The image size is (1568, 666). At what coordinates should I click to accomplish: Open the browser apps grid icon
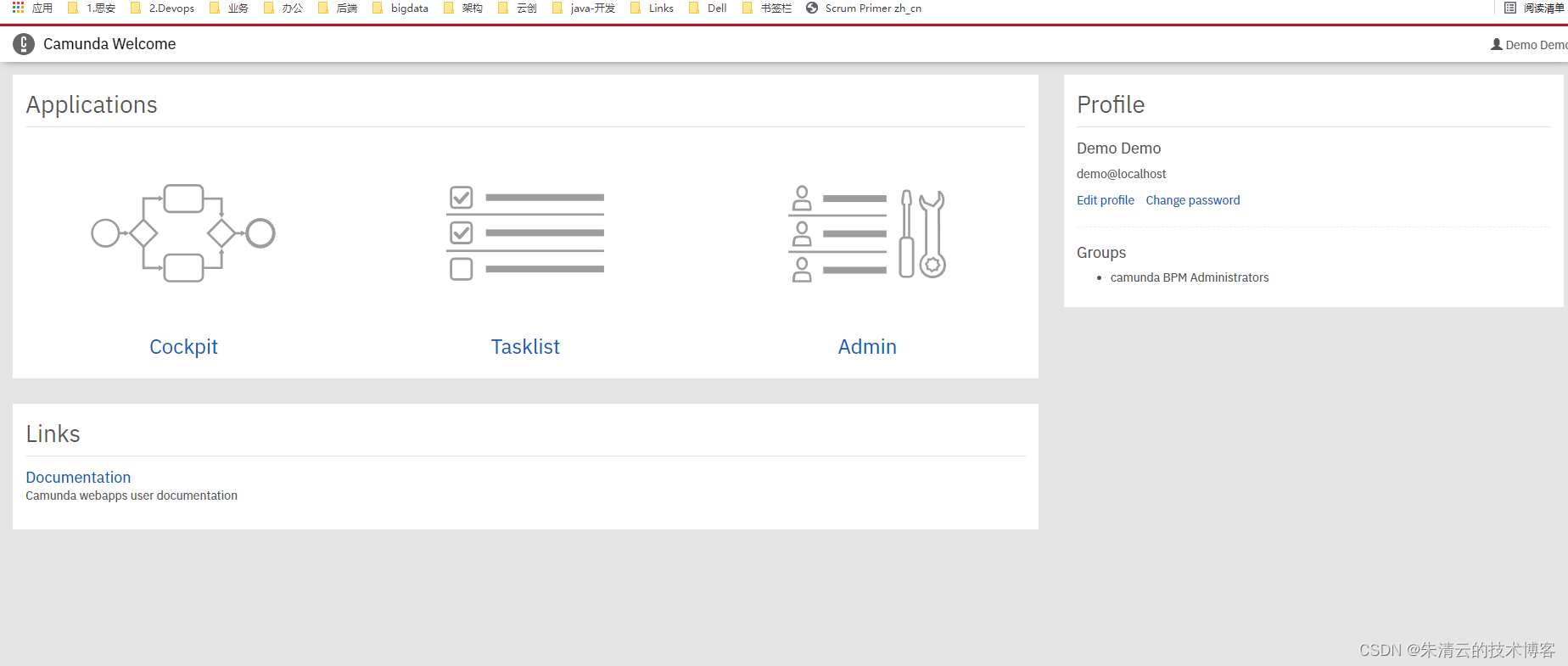tap(18, 8)
